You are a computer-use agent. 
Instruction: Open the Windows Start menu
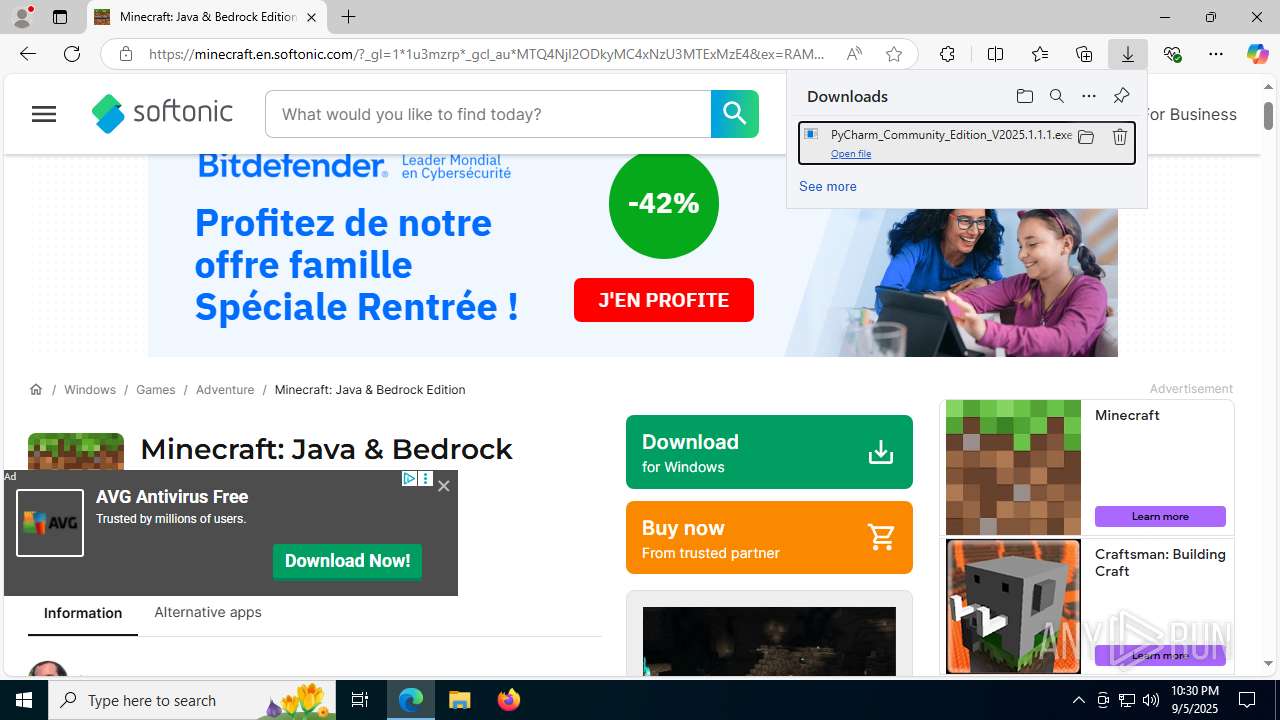[24, 700]
